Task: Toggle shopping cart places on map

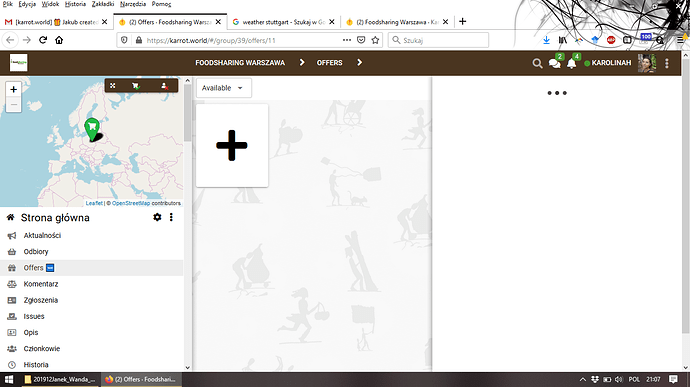Action: coord(136,86)
